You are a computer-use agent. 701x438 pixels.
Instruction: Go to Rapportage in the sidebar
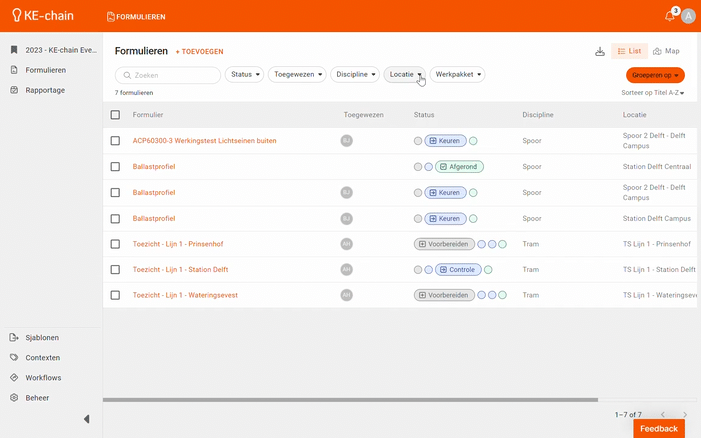tap(45, 90)
